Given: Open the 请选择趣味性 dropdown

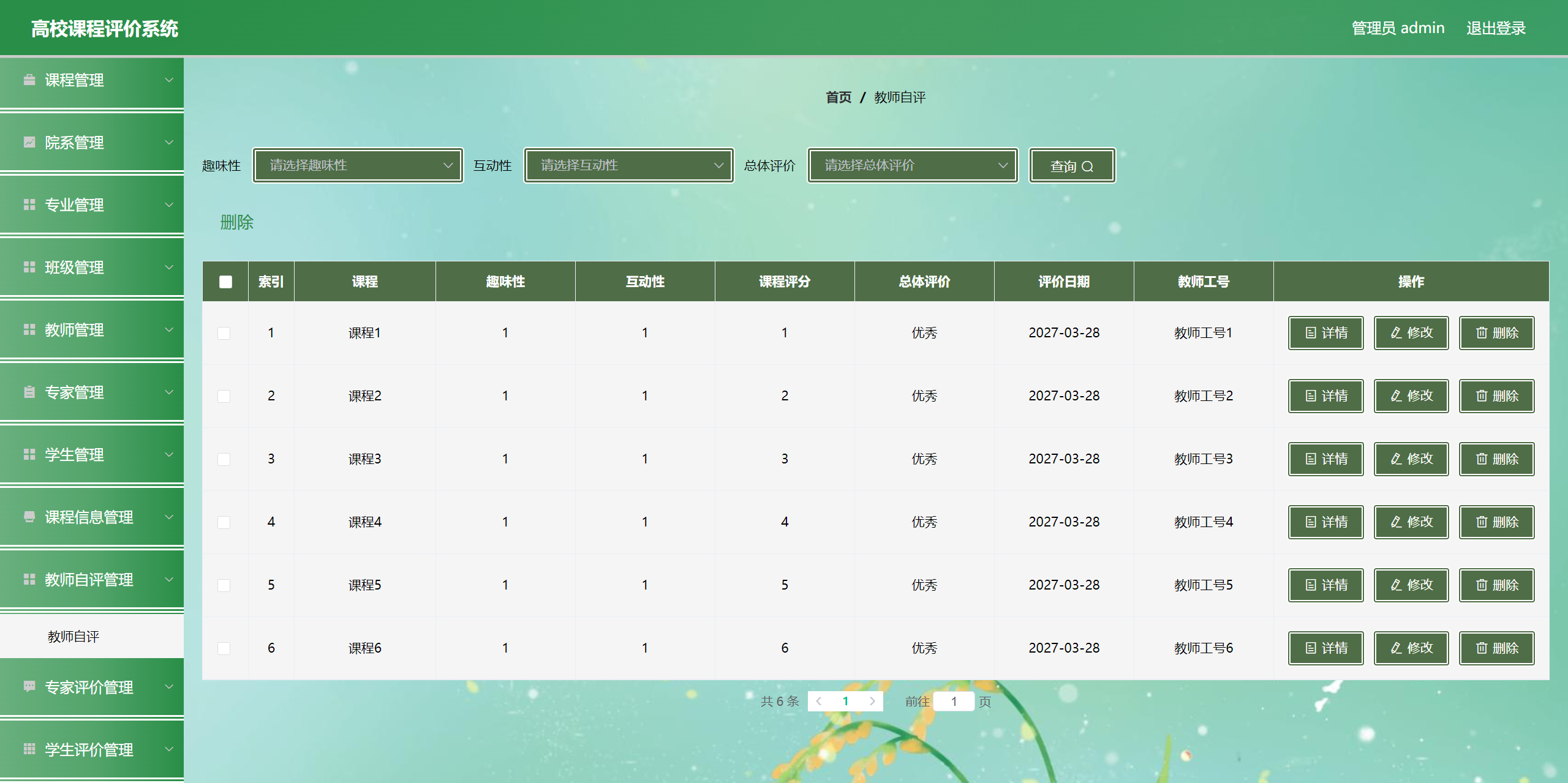Looking at the screenshot, I should point(358,165).
